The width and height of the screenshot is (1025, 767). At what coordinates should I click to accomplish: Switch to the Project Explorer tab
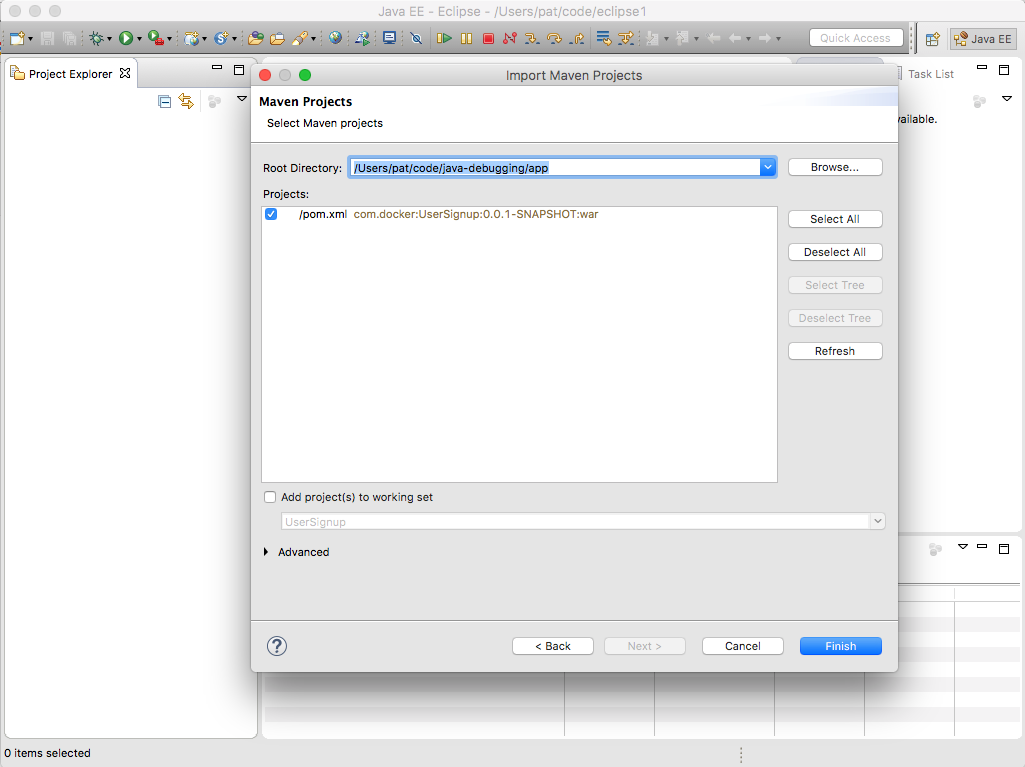[x=70, y=74]
